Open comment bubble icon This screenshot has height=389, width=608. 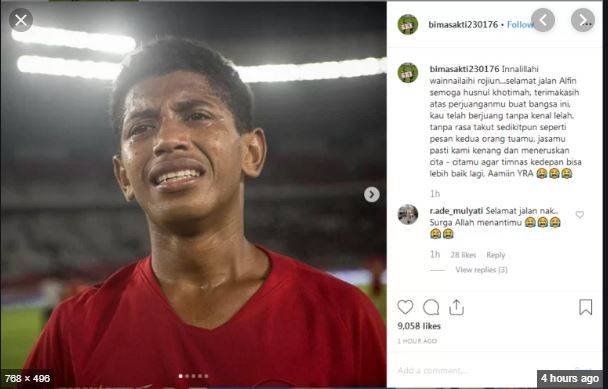431,307
